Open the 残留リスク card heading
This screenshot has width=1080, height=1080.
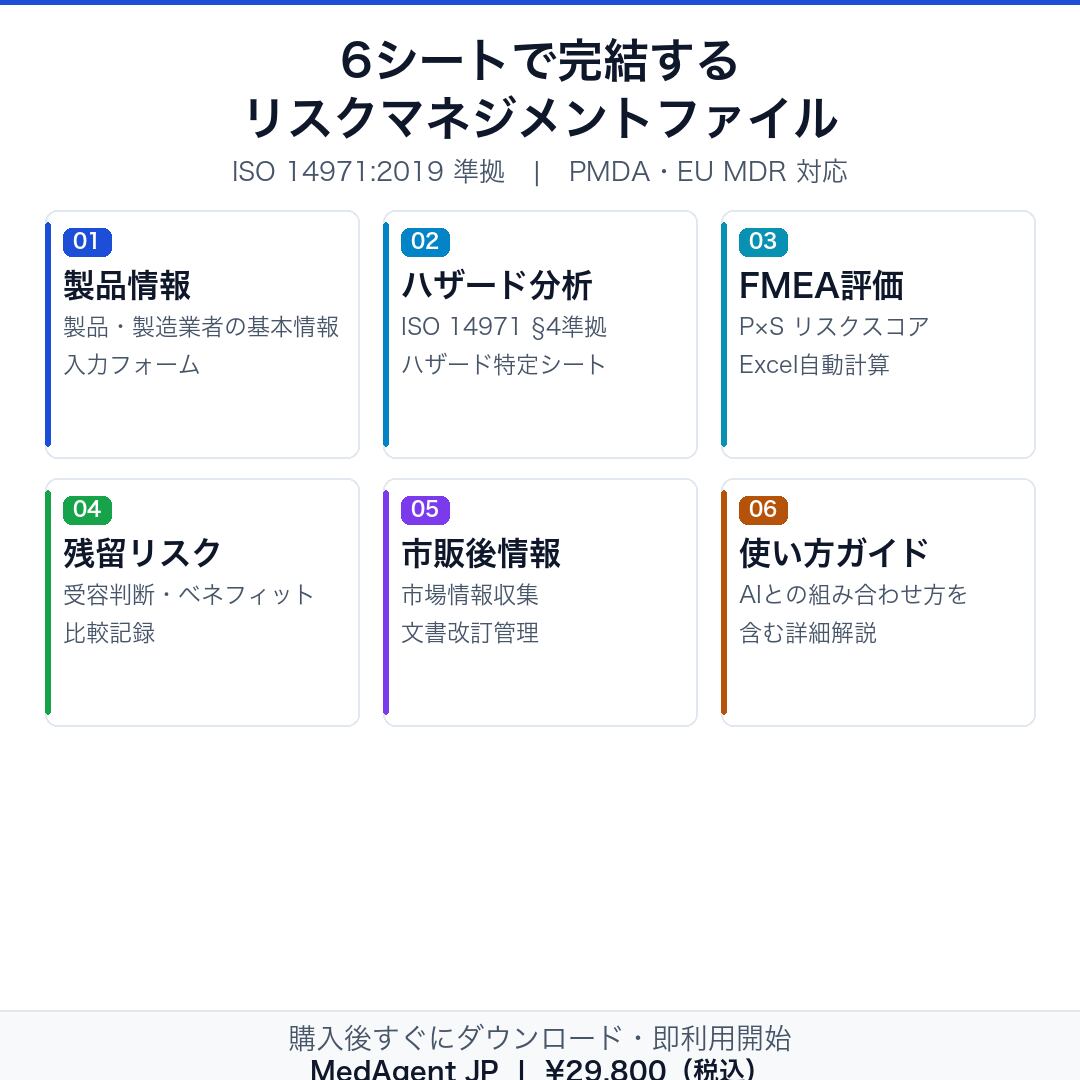pos(143,554)
